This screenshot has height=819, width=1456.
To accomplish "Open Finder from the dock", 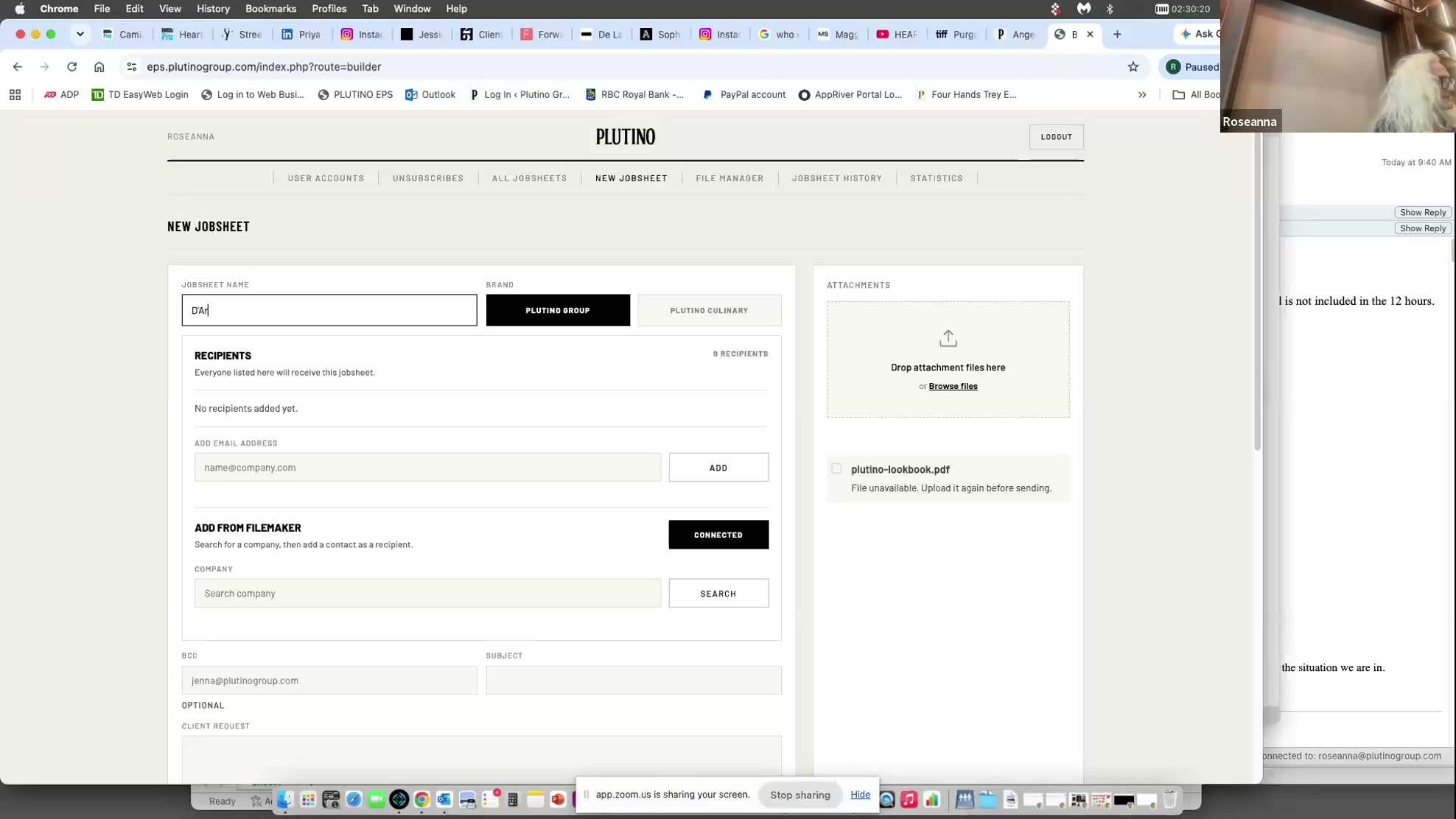I will click(285, 800).
